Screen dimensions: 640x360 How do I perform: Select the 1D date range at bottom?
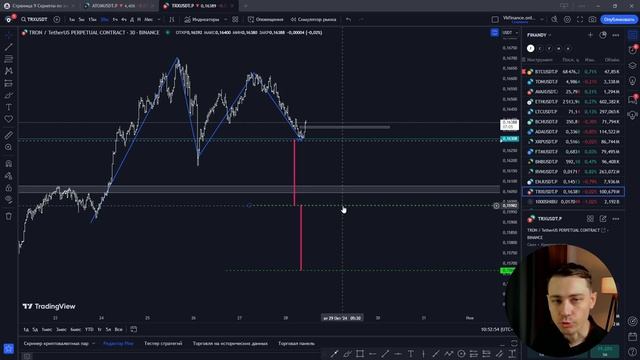tap(26, 329)
